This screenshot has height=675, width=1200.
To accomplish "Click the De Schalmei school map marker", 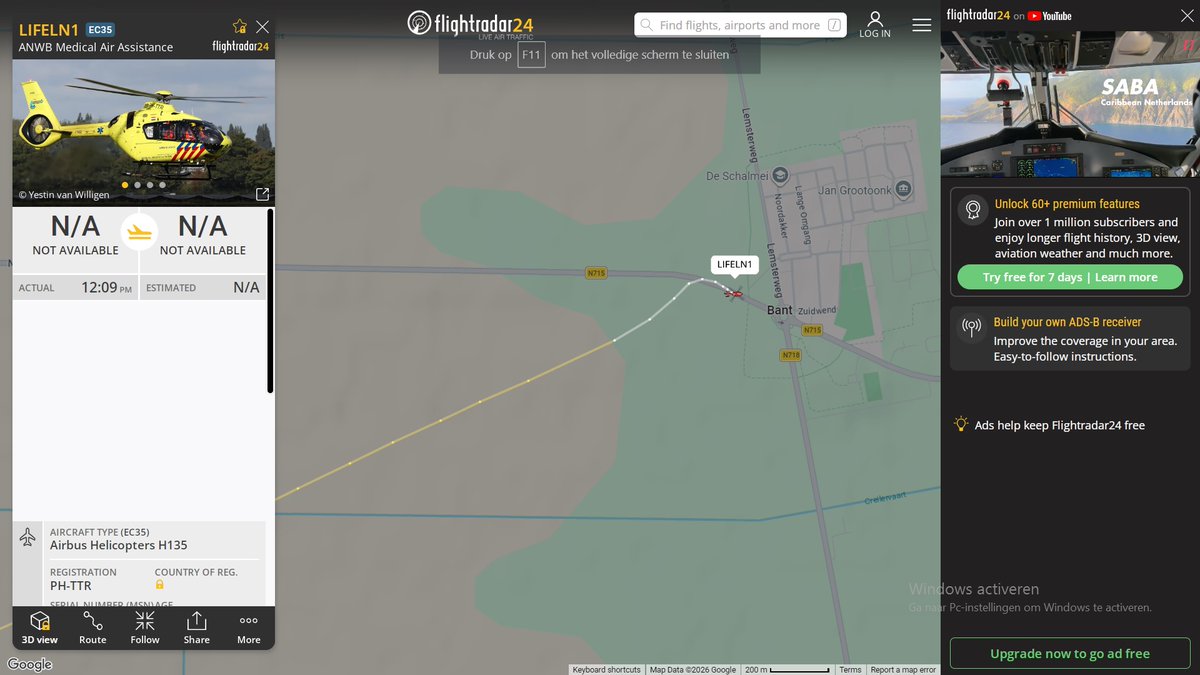I will pos(781,176).
